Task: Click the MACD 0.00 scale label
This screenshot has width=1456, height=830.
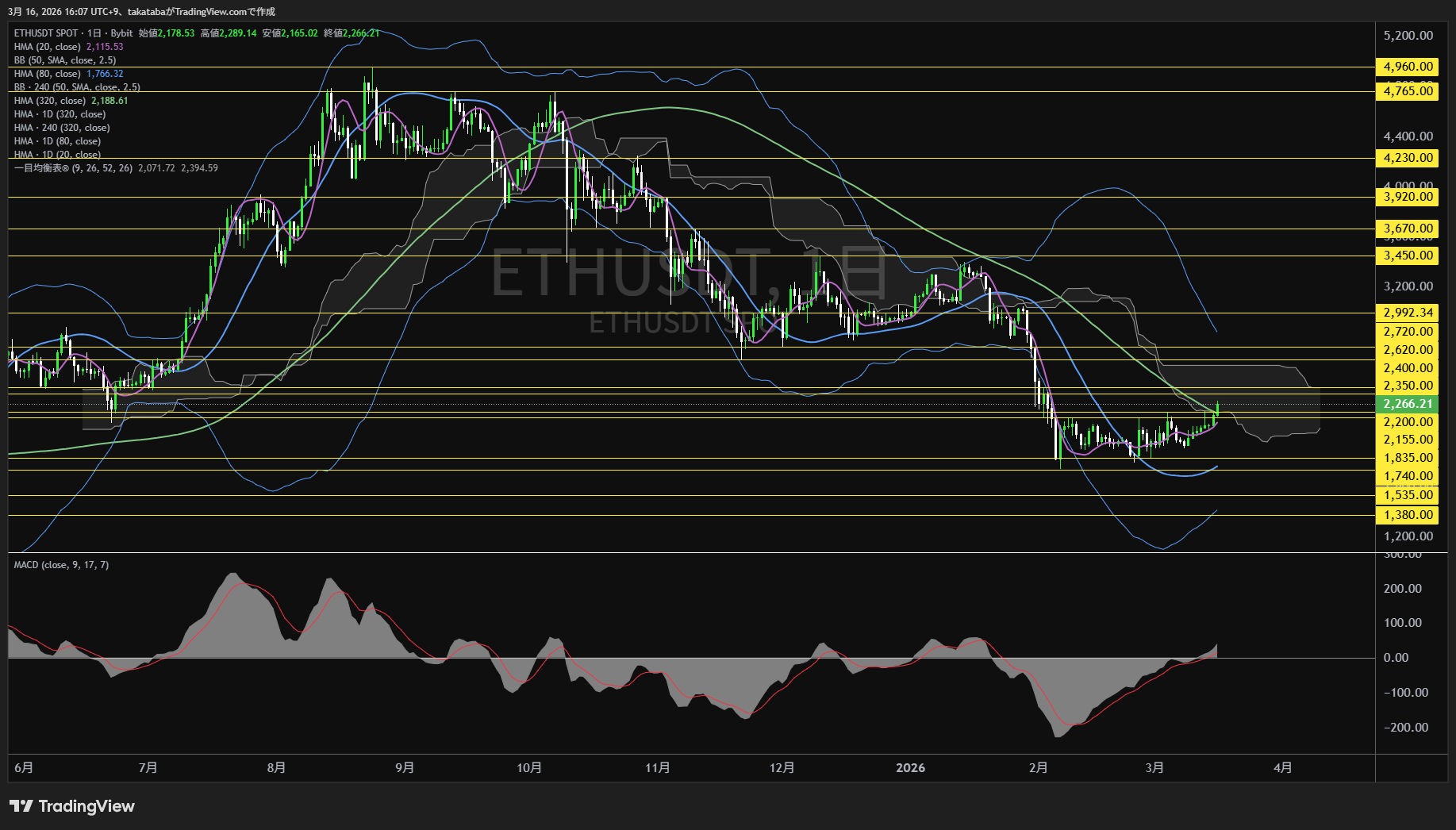Action: click(1396, 658)
